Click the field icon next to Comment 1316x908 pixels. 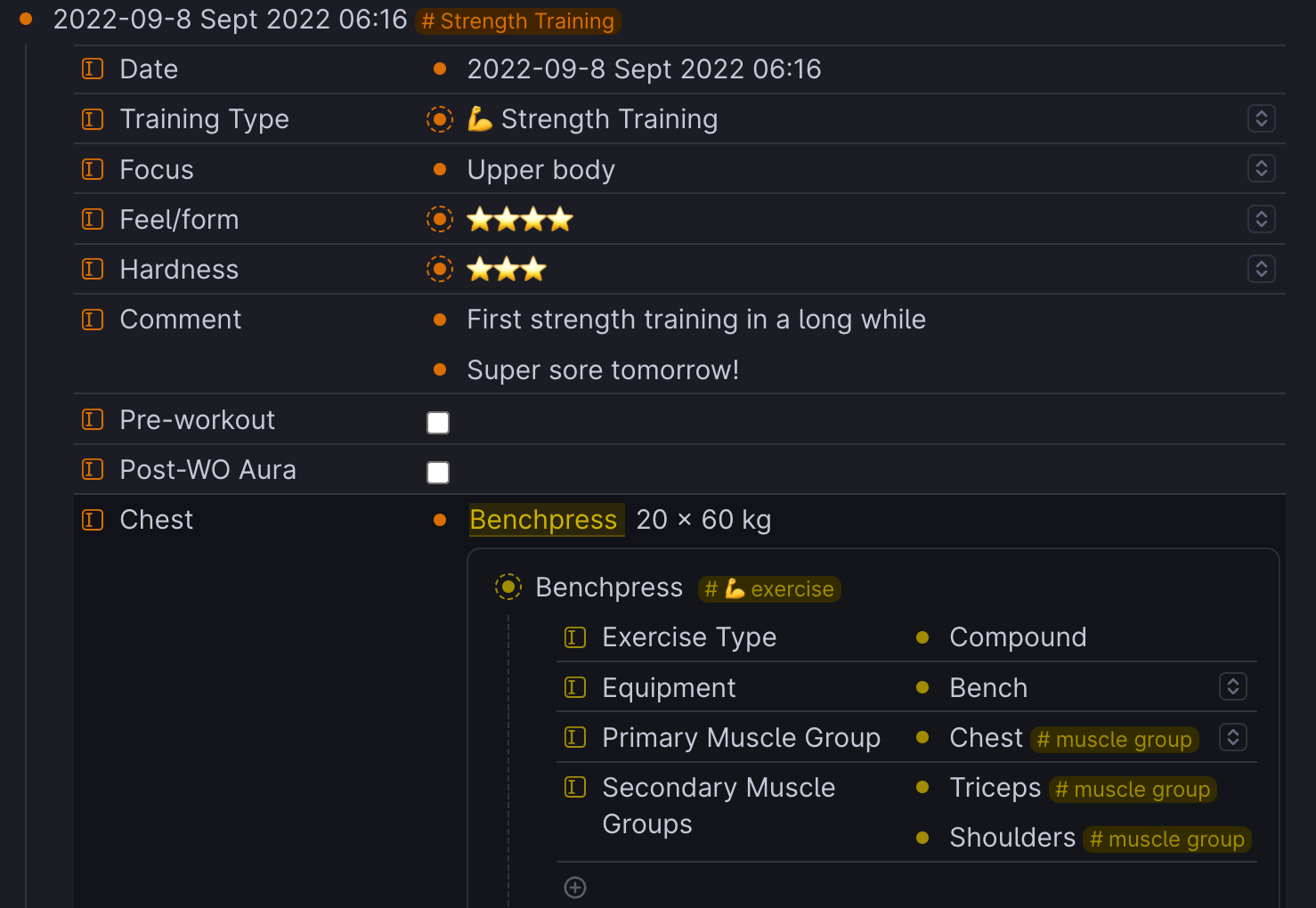coord(93,319)
